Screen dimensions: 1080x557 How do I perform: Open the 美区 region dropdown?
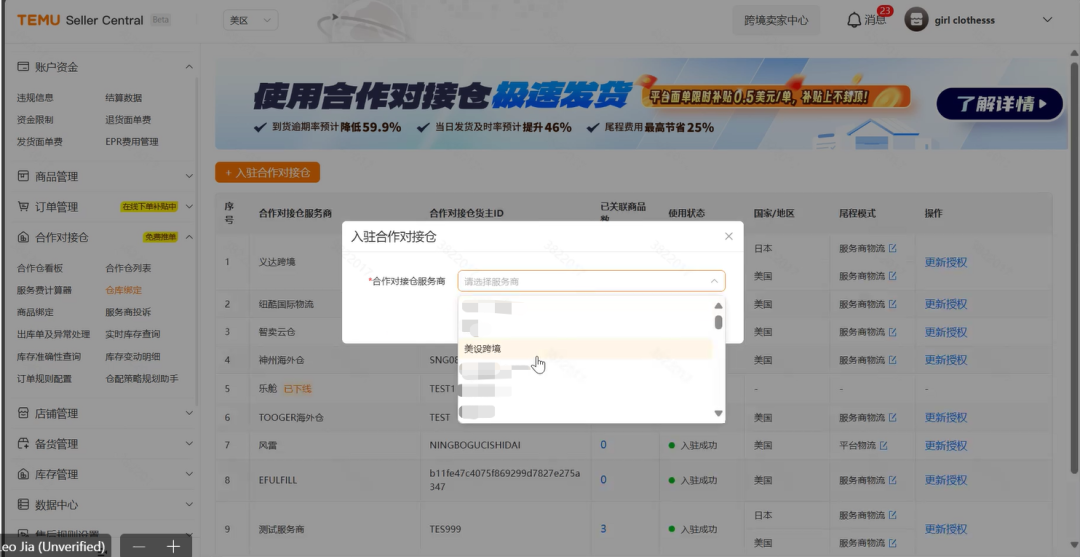(251, 20)
